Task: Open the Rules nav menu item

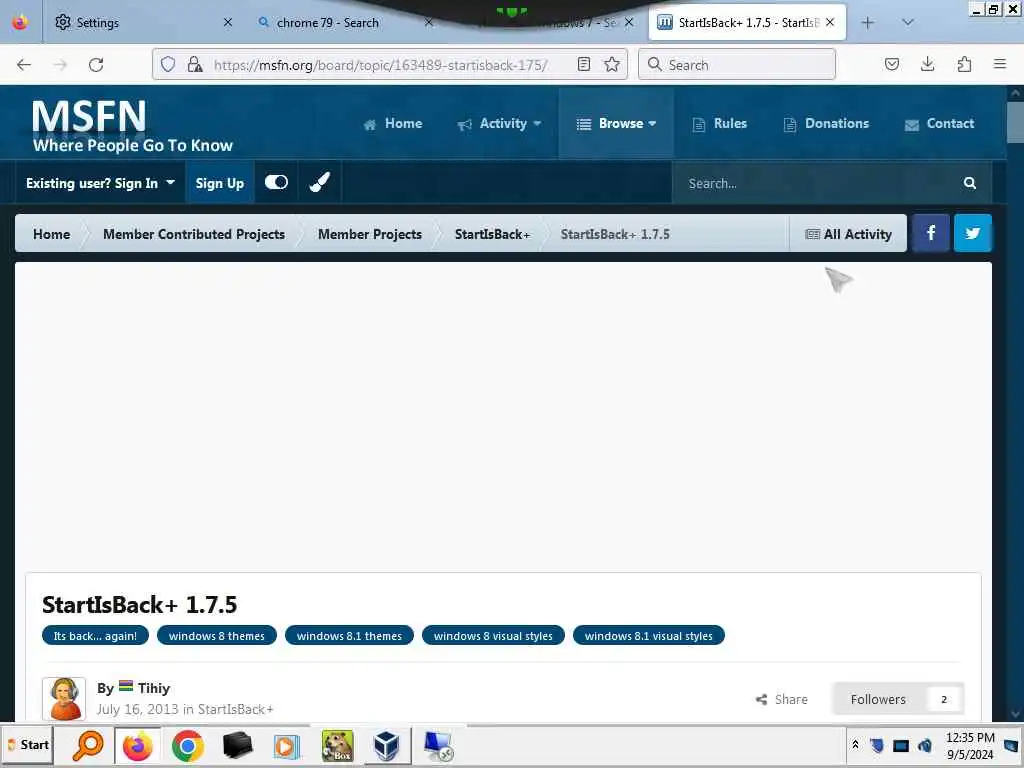Action: coord(720,123)
